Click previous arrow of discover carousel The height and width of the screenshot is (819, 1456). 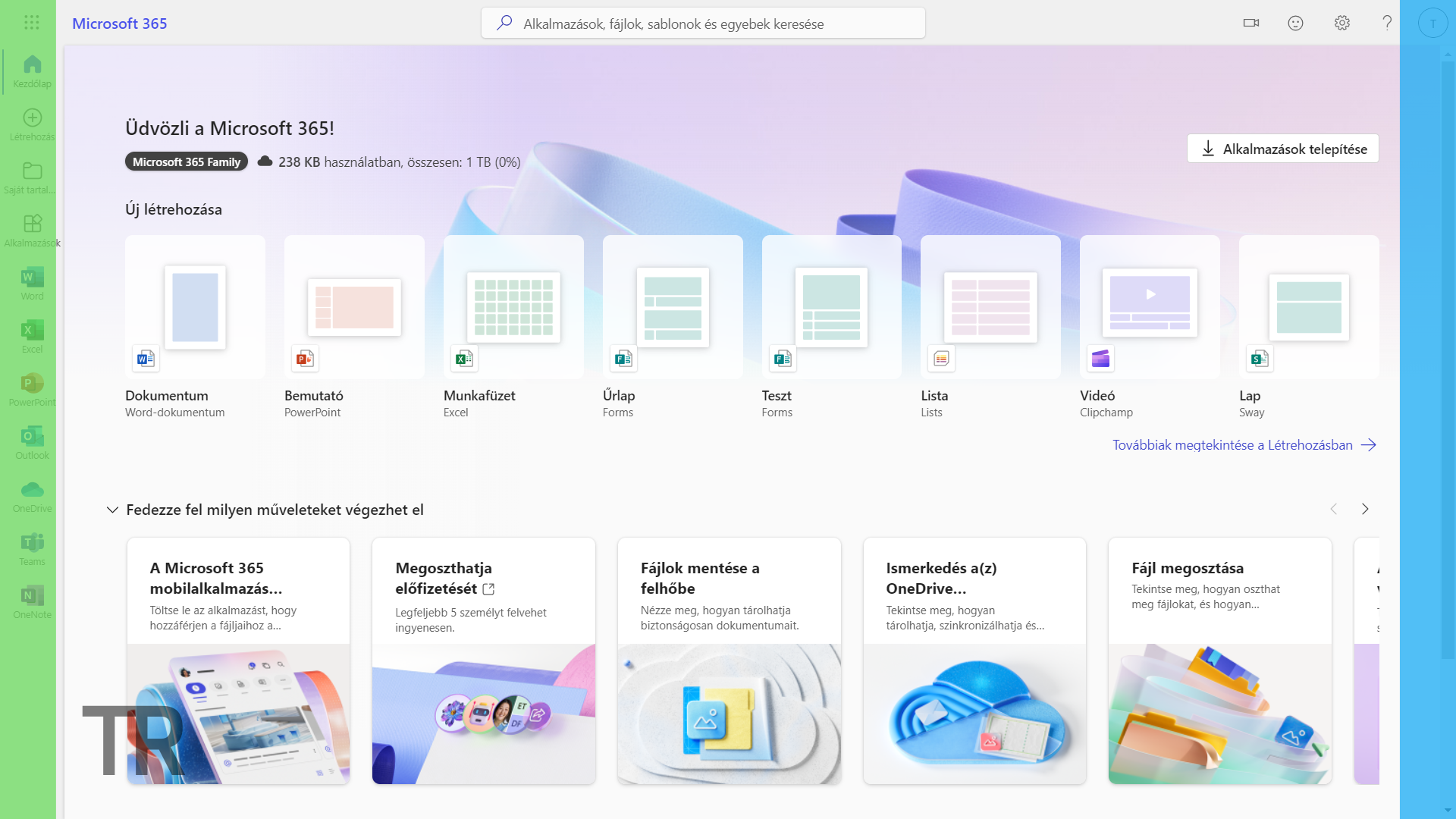1334,509
